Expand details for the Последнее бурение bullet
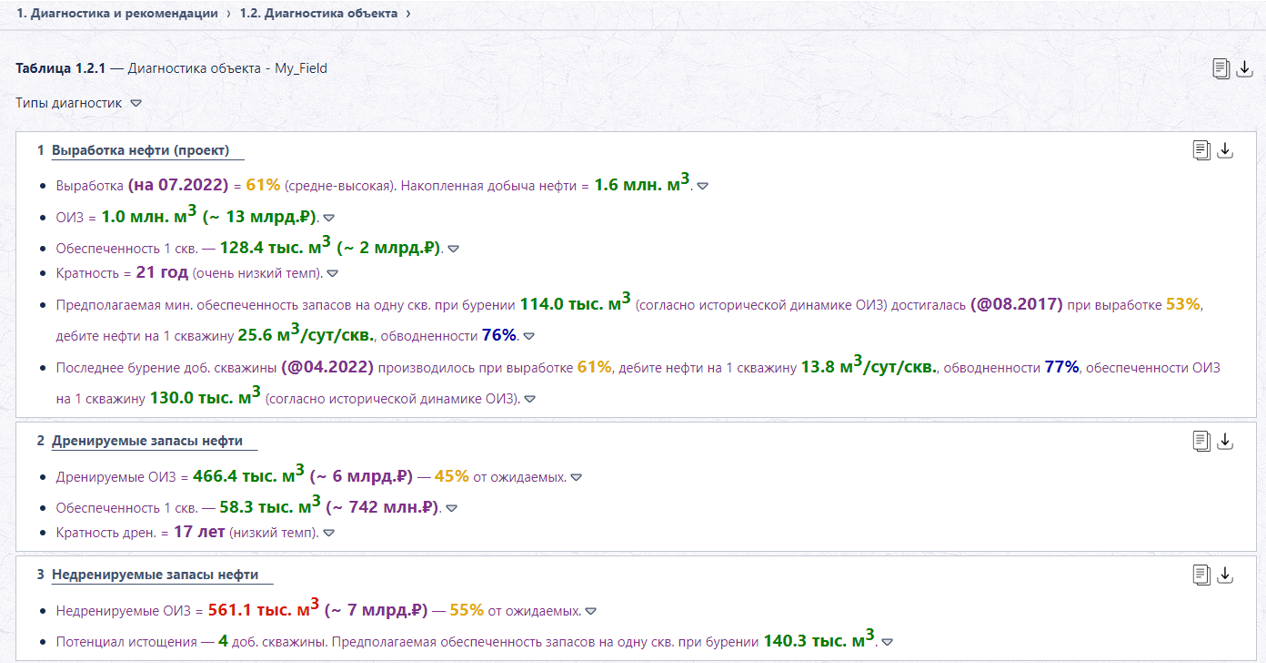This screenshot has height=663, width=1266. click(530, 400)
